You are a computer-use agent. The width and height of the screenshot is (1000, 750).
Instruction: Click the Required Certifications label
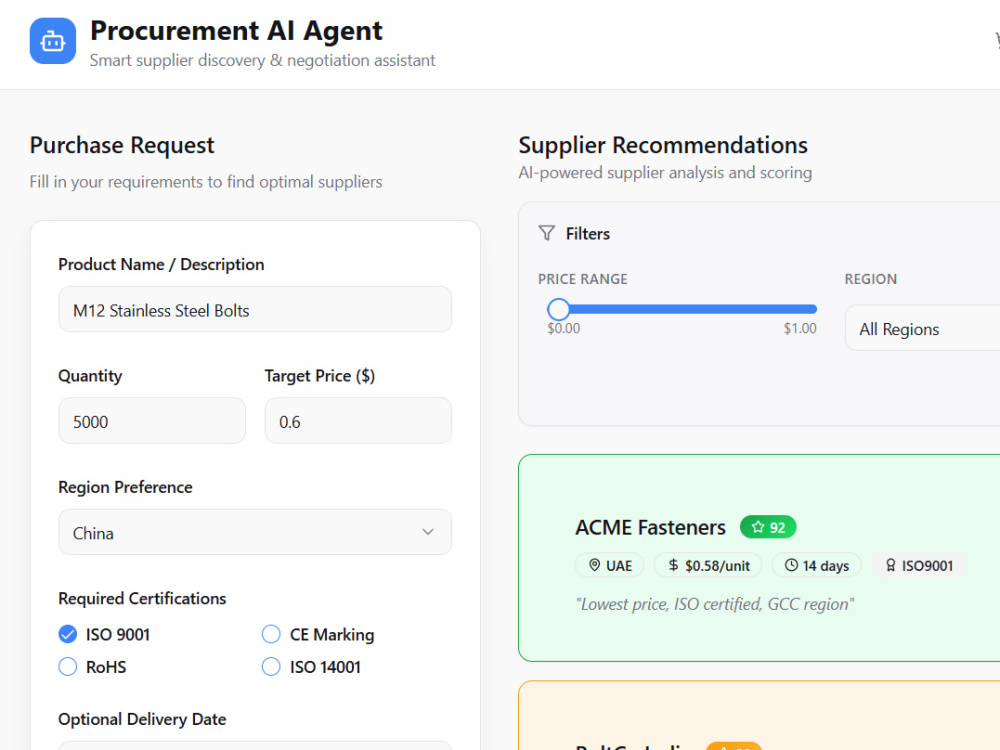[x=142, y=598]
